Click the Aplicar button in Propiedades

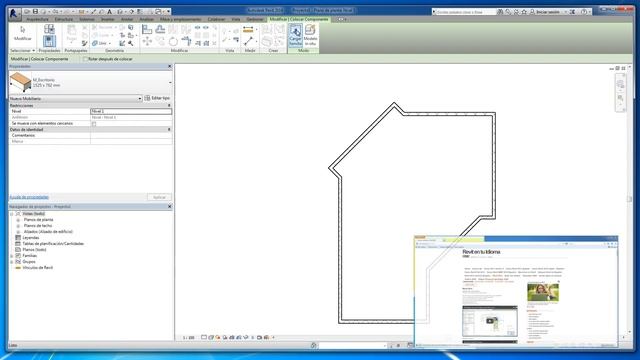159,197
